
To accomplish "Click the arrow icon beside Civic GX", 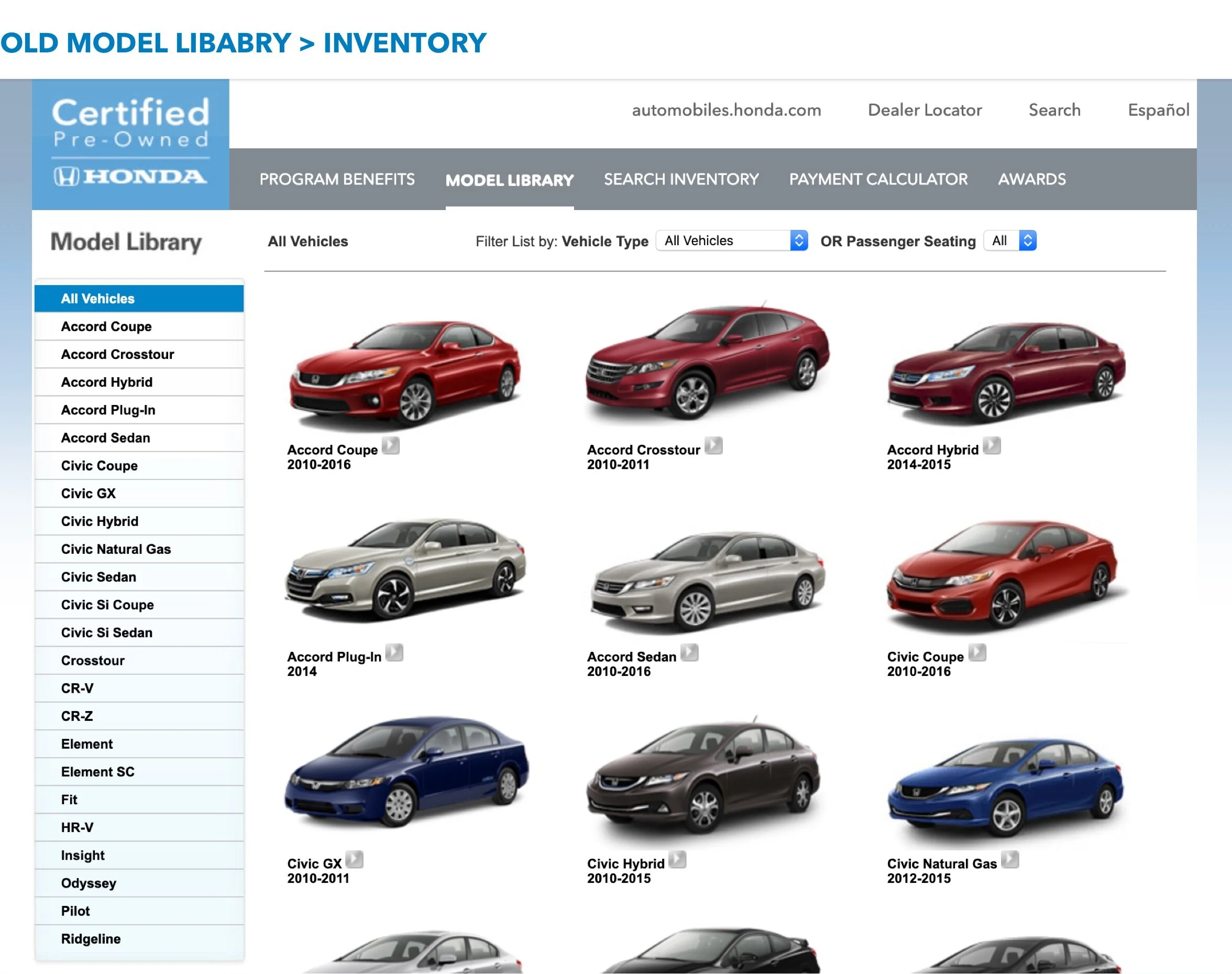I will 355,860.
